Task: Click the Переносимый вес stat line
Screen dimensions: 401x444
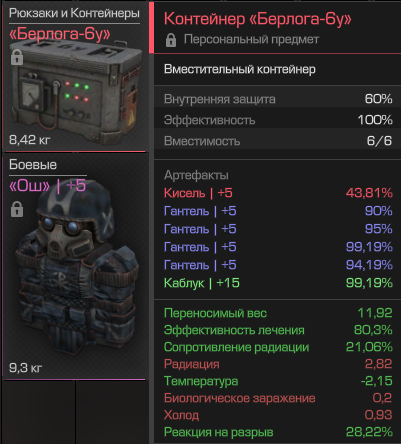Action: tap(278, 313)
